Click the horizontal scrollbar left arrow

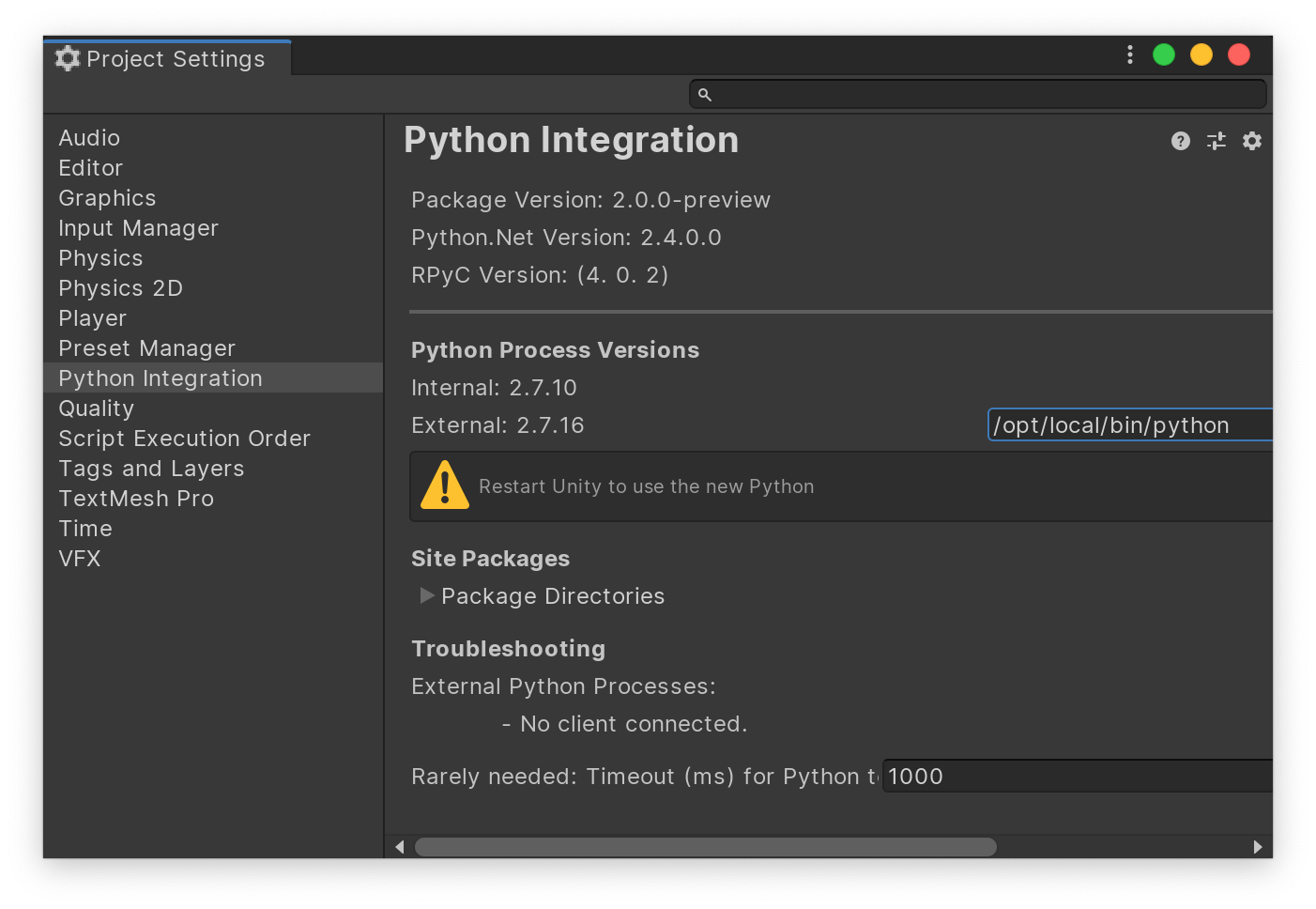pos(400,847)
